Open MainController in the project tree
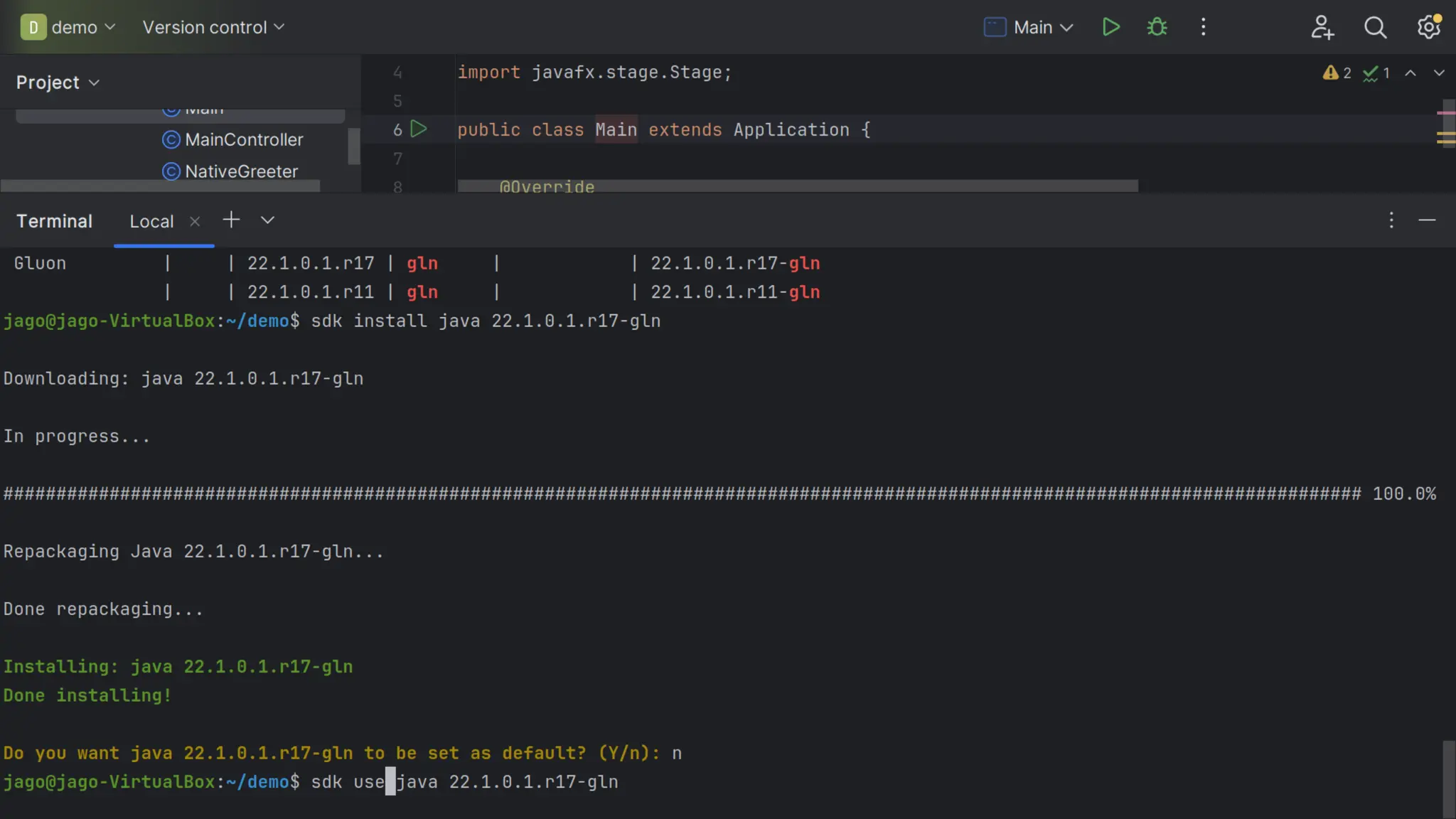1456x819 pixels. 243,139
